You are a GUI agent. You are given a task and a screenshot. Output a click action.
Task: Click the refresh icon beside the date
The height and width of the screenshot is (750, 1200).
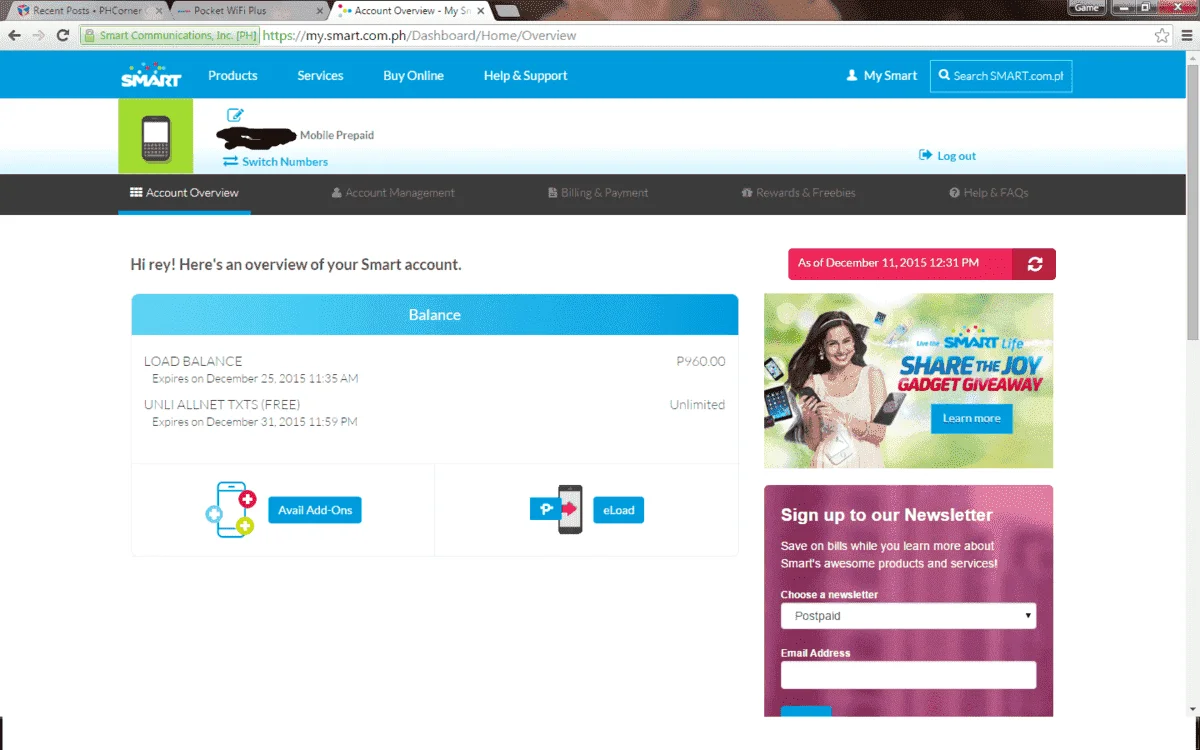[1034, 264]
